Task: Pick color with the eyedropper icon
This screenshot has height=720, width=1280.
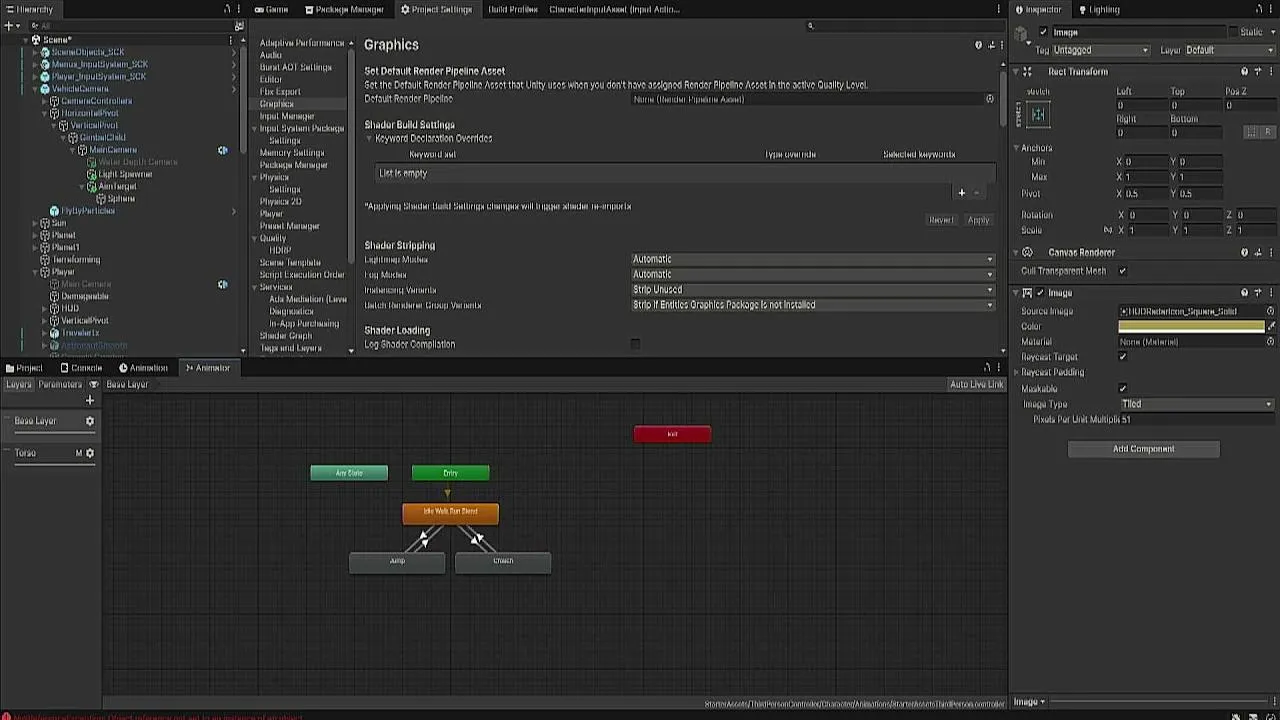Action: 1271,326
